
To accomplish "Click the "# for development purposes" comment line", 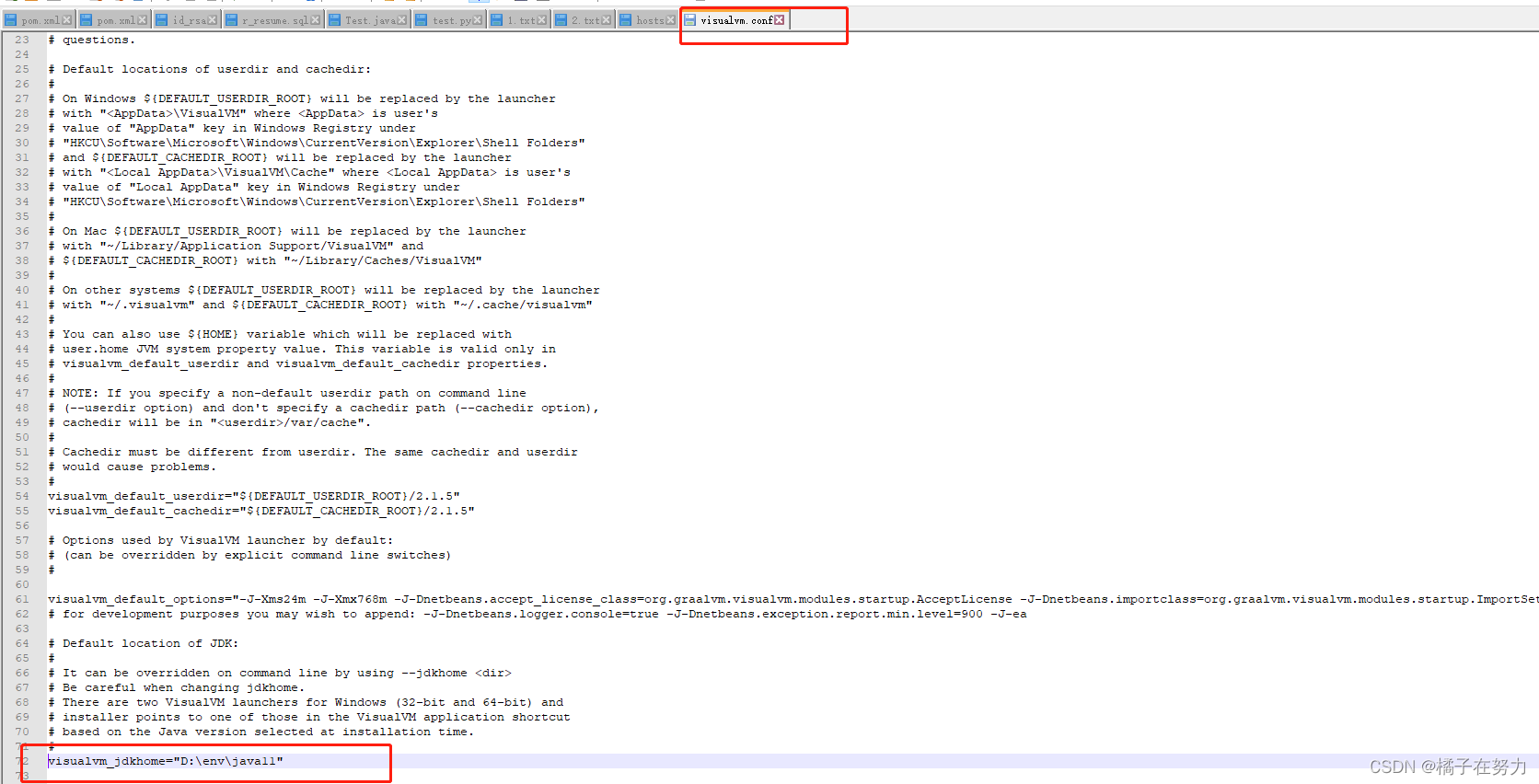I will 538,614.
